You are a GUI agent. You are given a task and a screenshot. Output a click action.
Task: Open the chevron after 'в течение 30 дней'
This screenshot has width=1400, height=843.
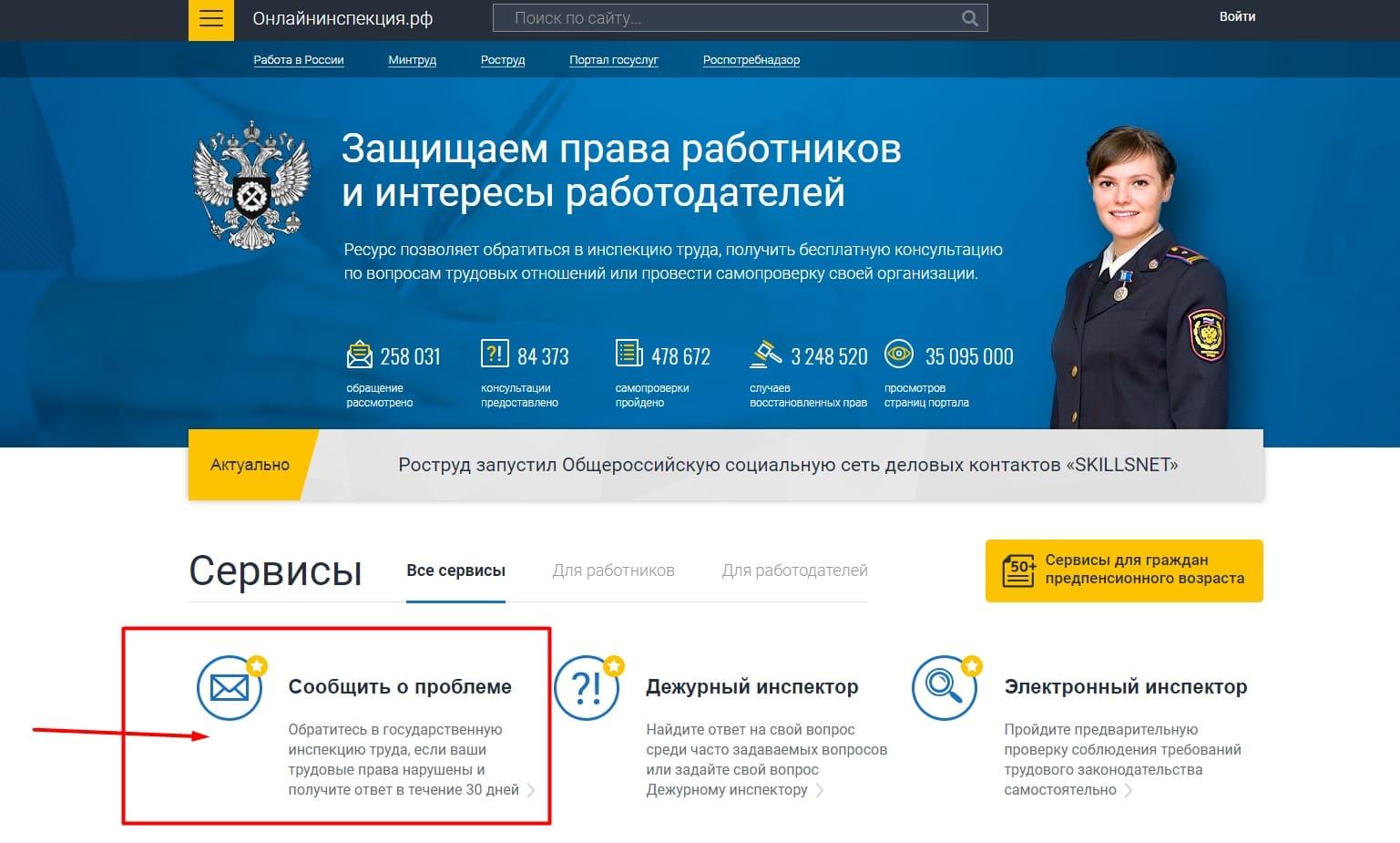[x=531, y=790]
